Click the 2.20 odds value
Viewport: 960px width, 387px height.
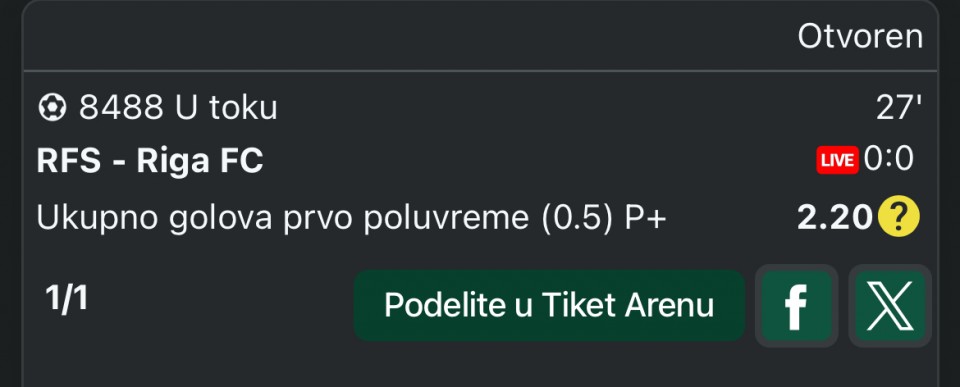pyautogui.click(x=834, y=217)
